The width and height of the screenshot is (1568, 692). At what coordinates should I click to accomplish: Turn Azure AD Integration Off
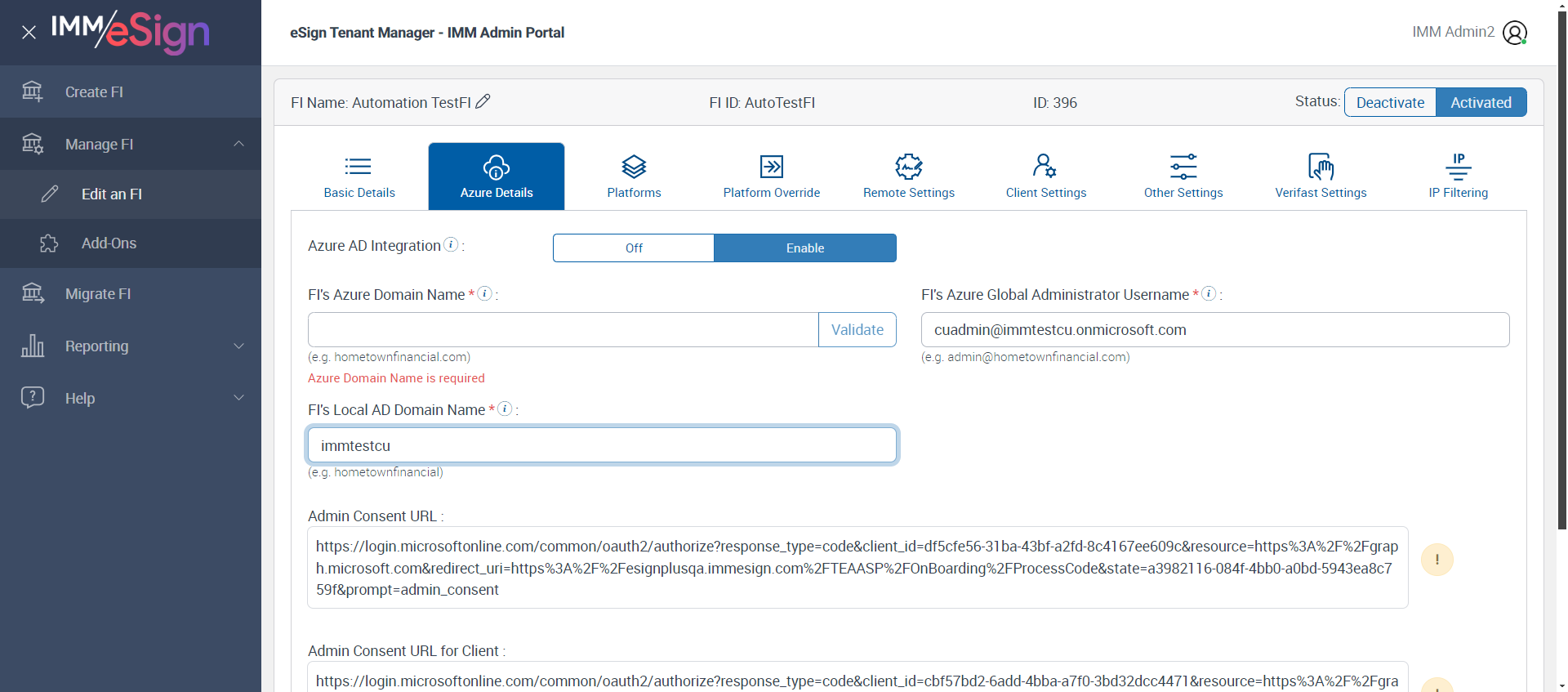click(x=634, y=248)
